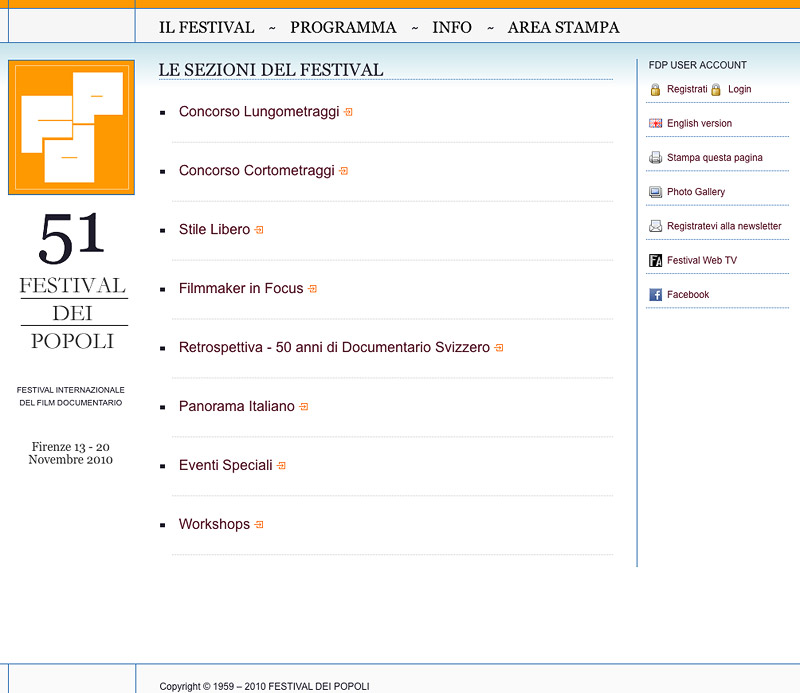Image resolution: width=800 pixels, height=693 pixels.
Task: Click arrow icon after Panorama Italiano
Action: pyautogui.click(x=304, y=407)
